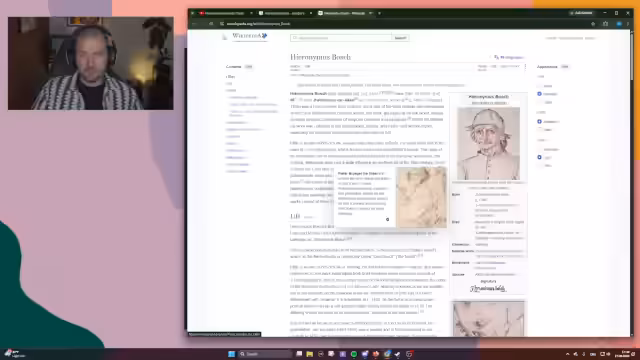Close the Hieronymus Bosch browser tab
Image resolution: width=640 pixels, height=360 pixels.
click(x=370, y=13)
